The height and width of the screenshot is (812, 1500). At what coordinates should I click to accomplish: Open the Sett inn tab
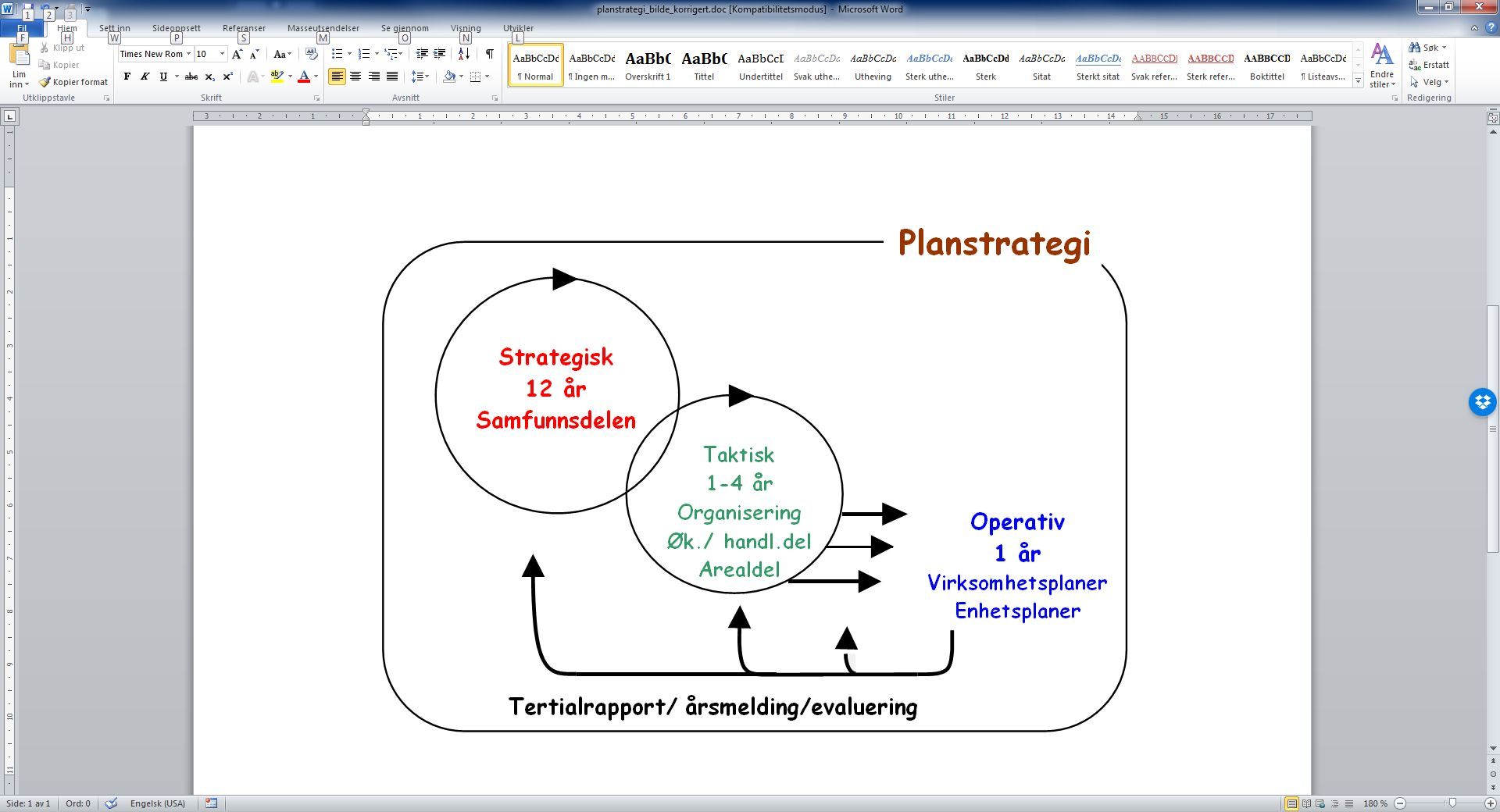point(115,28)
